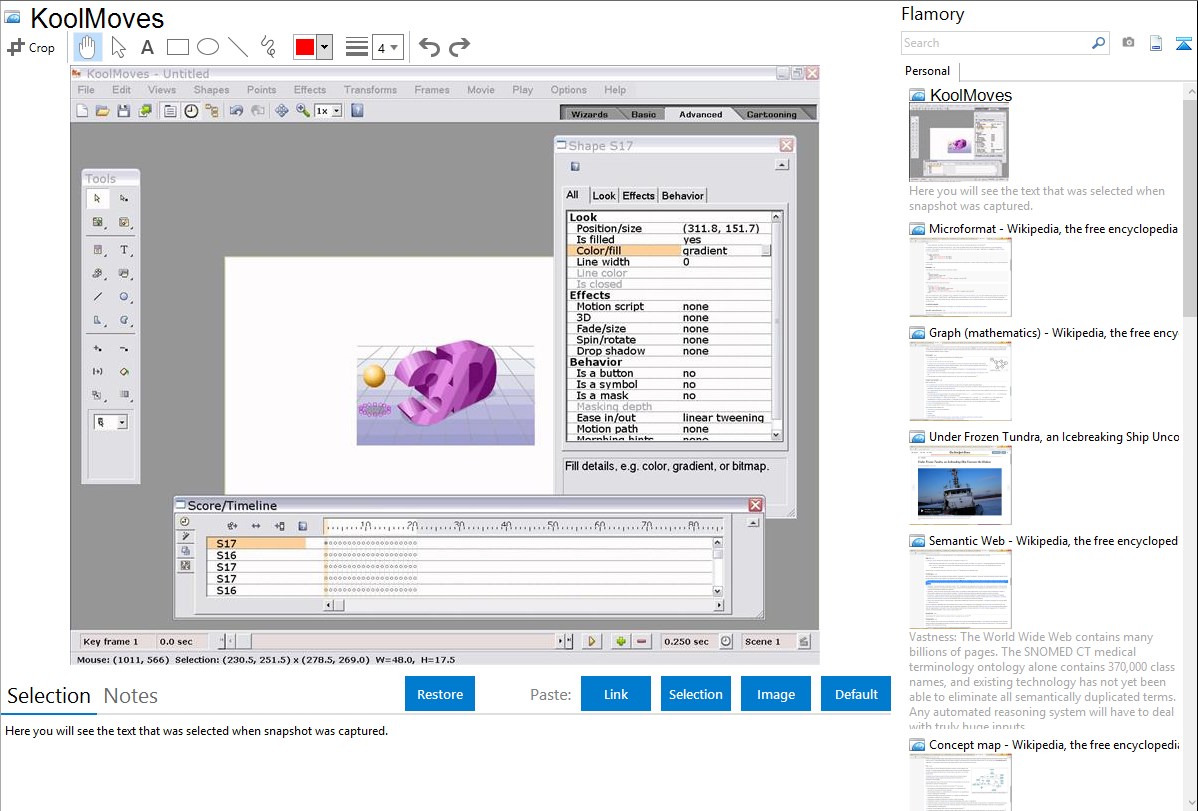Open the Transforms menu
This screenshot has width=1198, height=811.
pyautogui.click(x=371, y=89)
